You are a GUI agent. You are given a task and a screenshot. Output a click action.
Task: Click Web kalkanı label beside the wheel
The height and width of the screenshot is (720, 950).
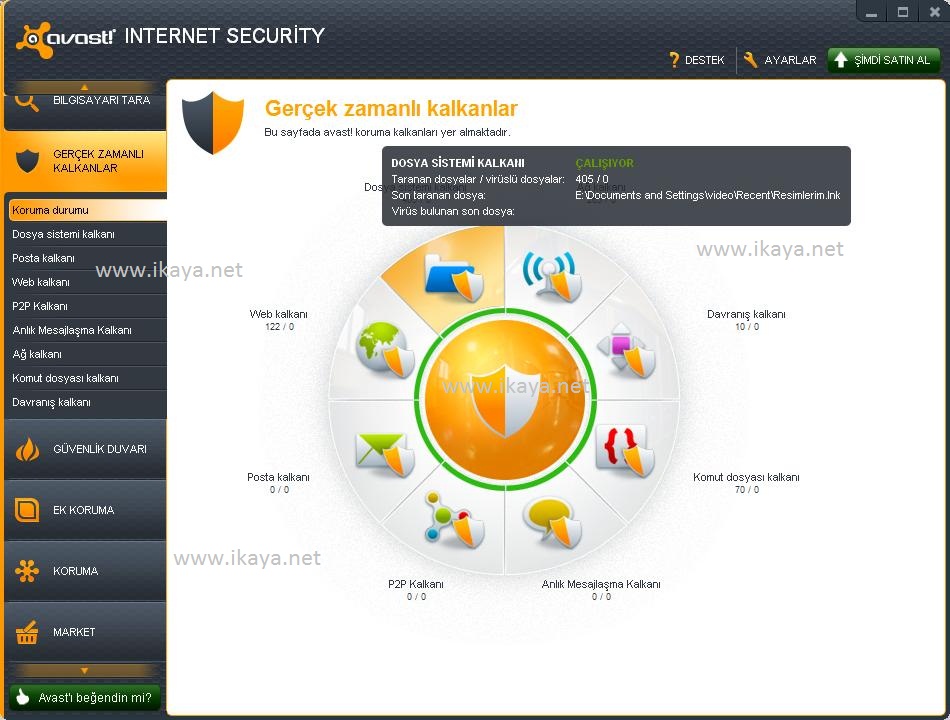click(x=279, y=314)
